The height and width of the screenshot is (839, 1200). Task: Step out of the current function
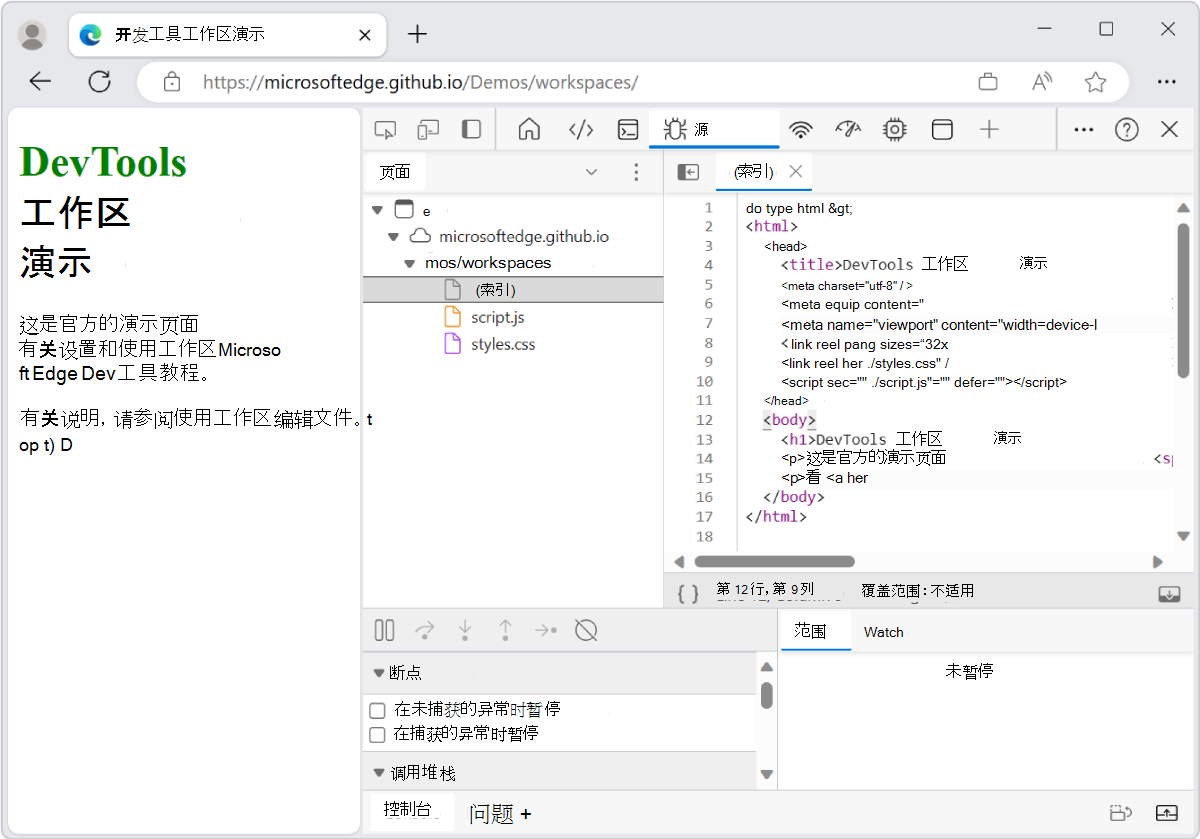[505, 630]
